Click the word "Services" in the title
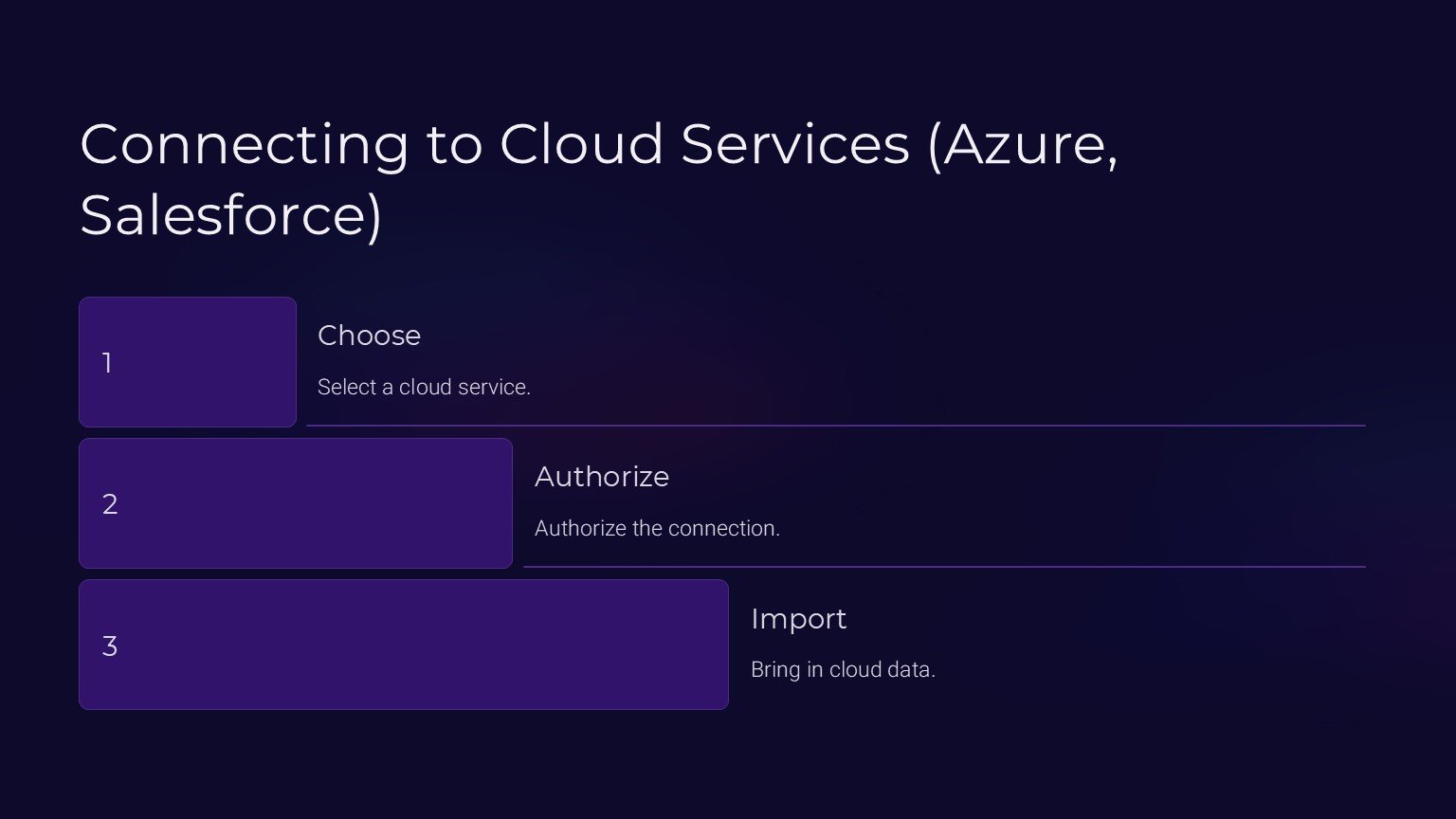This screenshot has width=1456, height=819. point(794,145)
